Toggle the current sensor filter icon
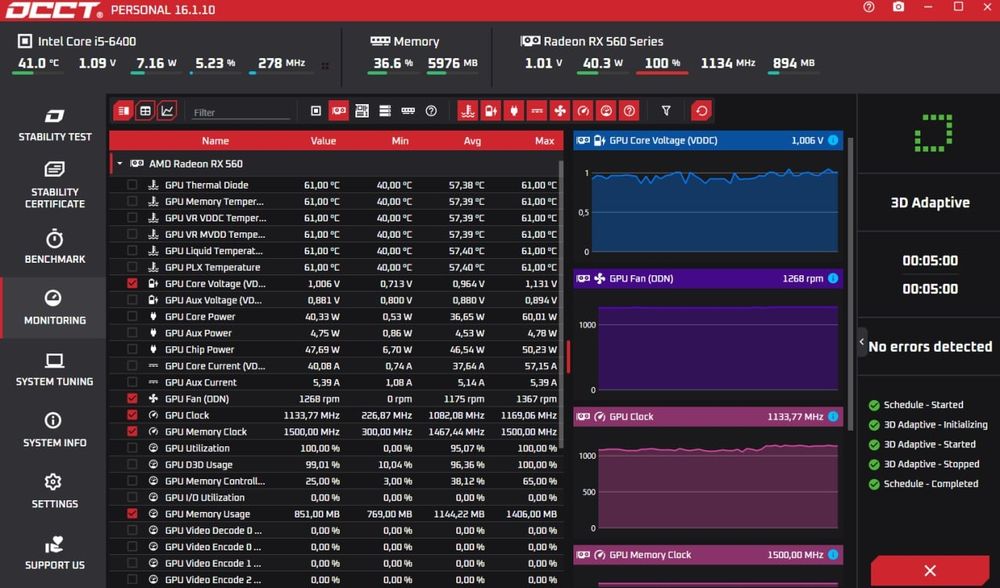Viewport: 1000px width, 588px height. 537,111
